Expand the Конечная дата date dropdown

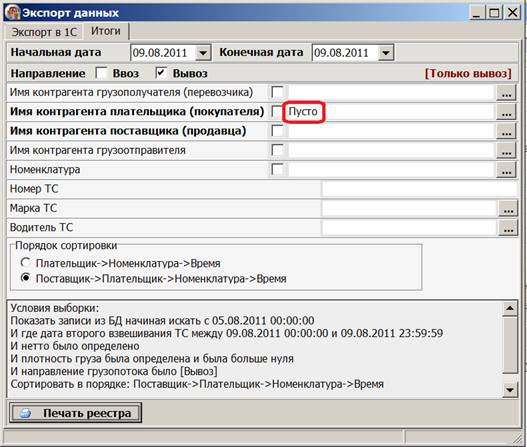(386, 53)
